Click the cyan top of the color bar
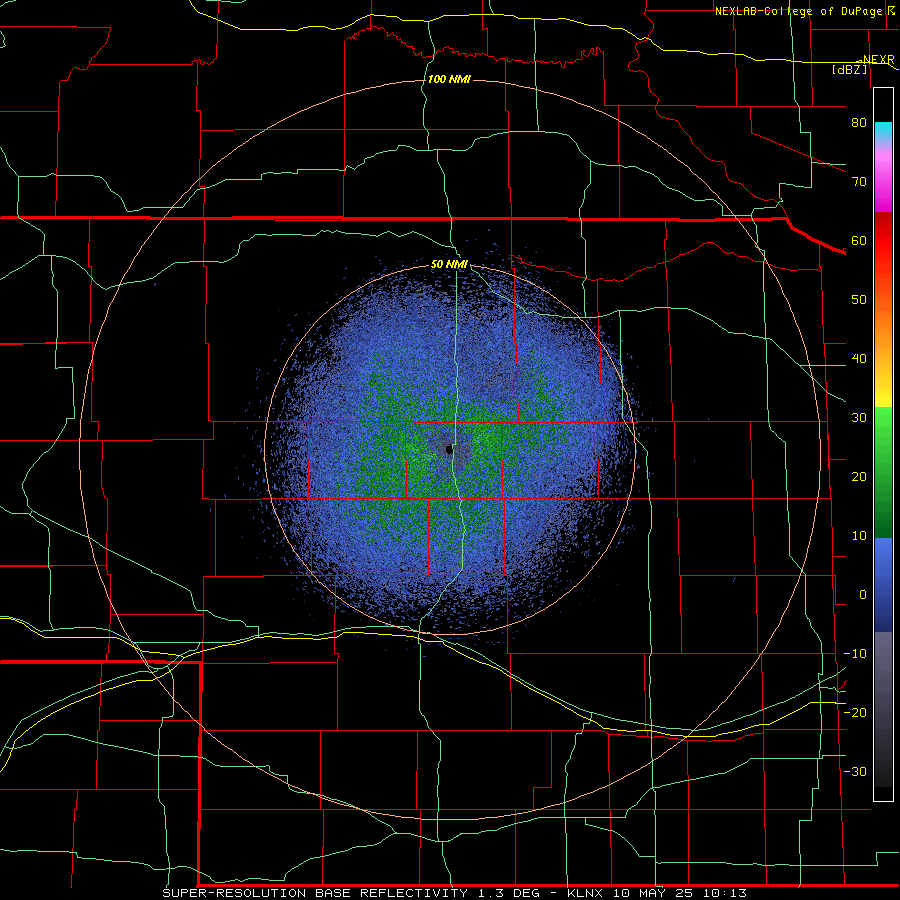Viewport: 900px width, 900px height. tap(883, 131)
